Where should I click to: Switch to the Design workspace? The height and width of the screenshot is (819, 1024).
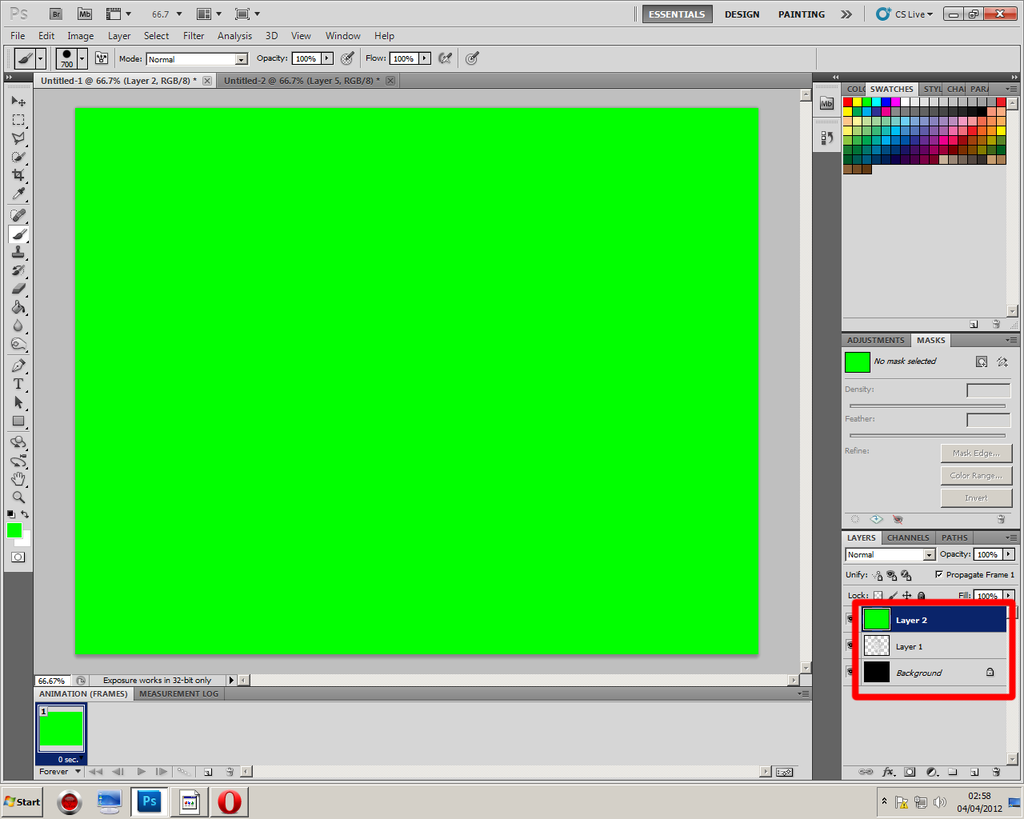pos(742,14)
